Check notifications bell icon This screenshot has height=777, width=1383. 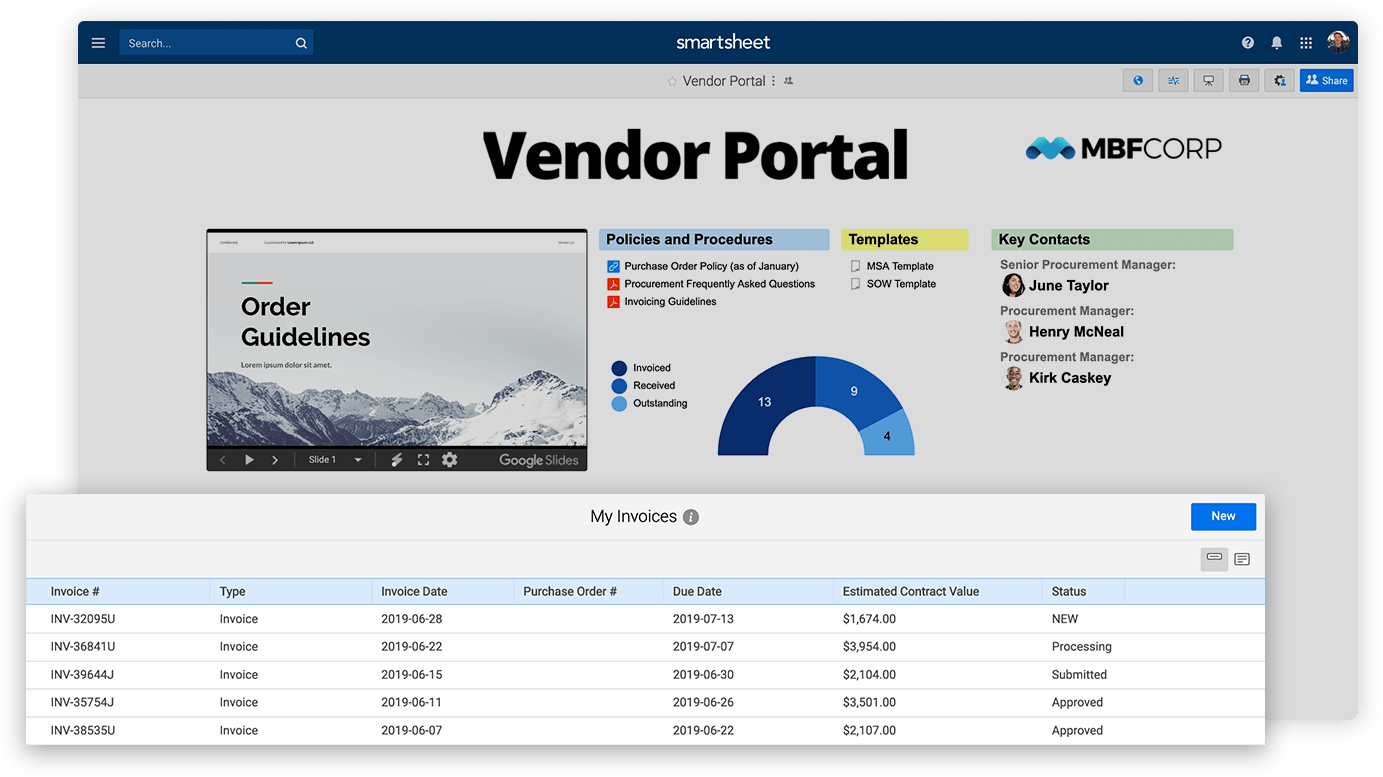coord(1277,43)
